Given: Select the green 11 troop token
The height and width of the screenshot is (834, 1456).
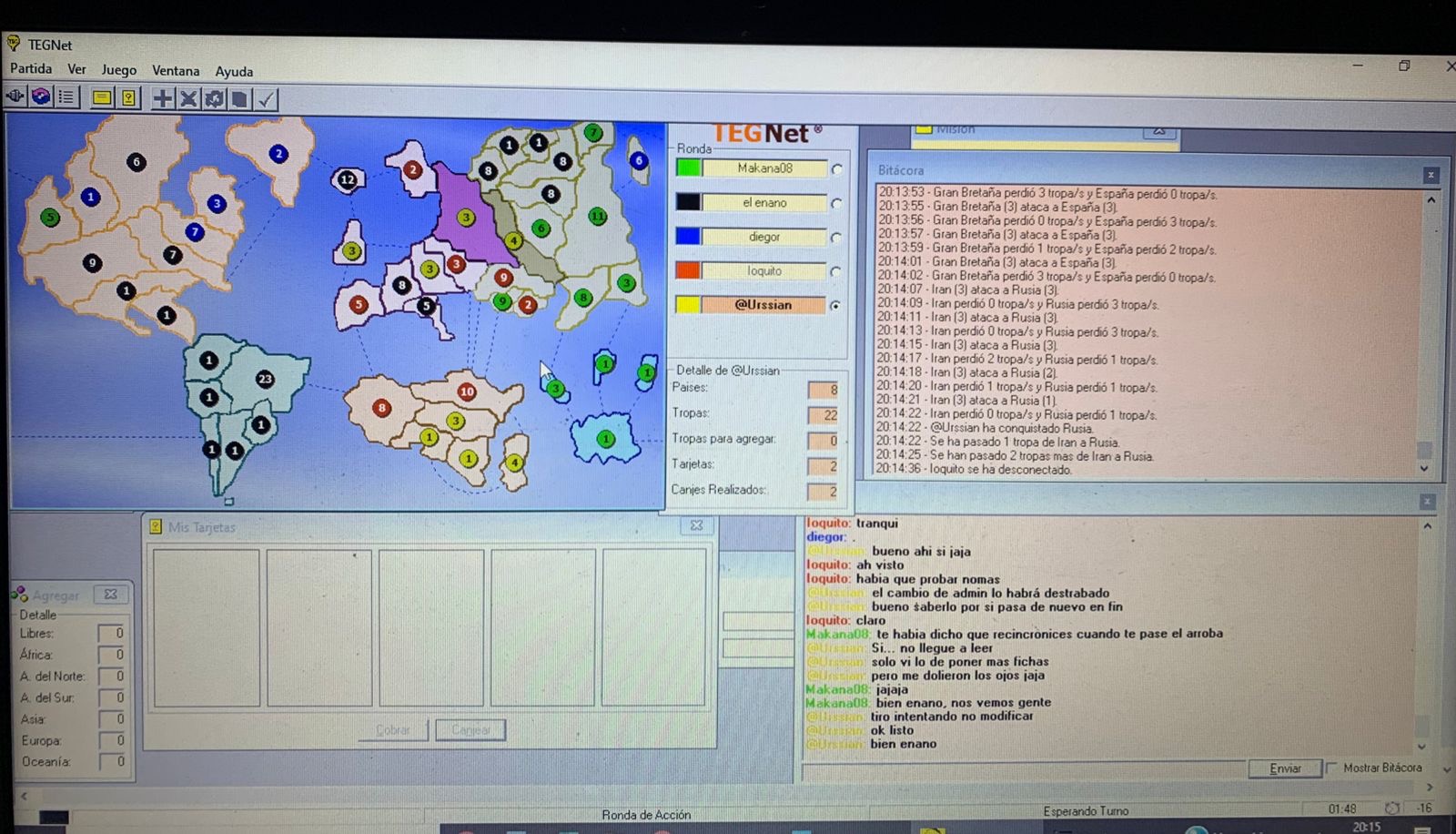Looking at the screenshot, I should (x=597, y=216).
